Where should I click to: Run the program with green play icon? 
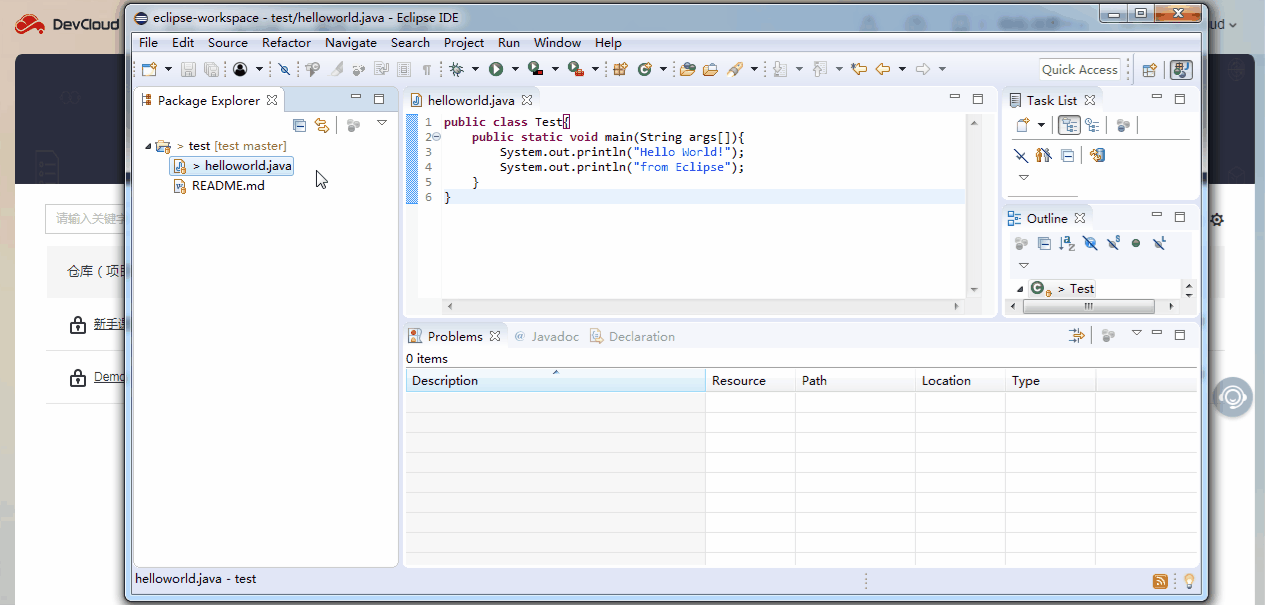point(495,69)
